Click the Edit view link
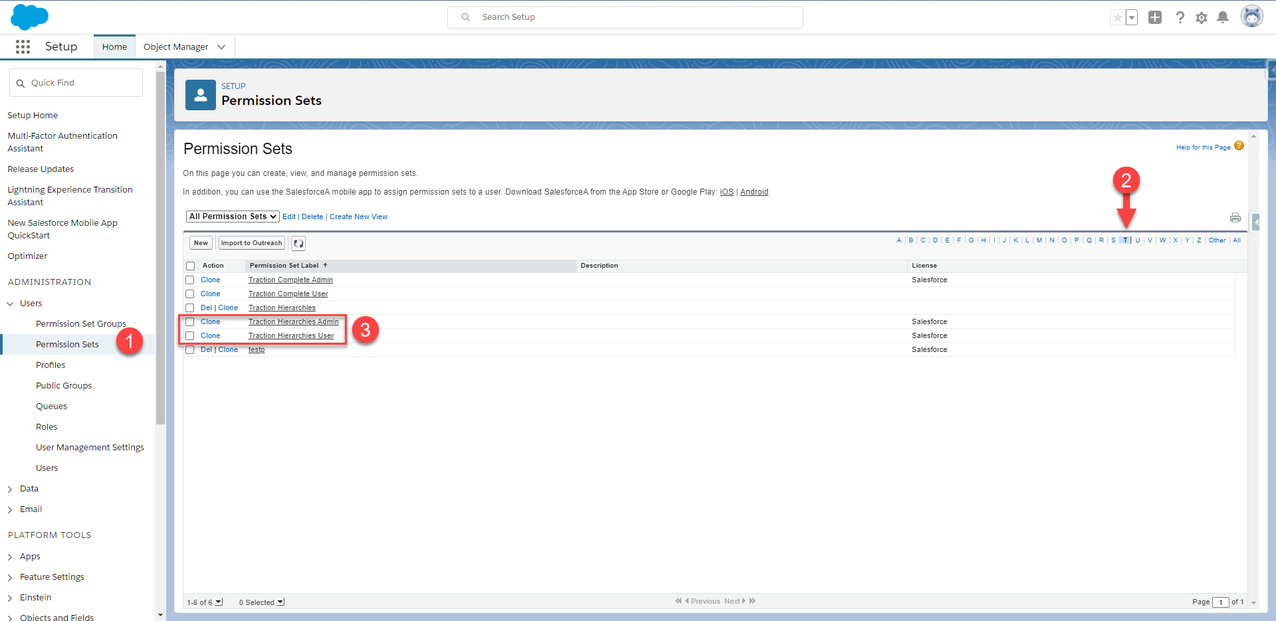This screenshot has height=621, width=1276. click(x=289, y=217)
